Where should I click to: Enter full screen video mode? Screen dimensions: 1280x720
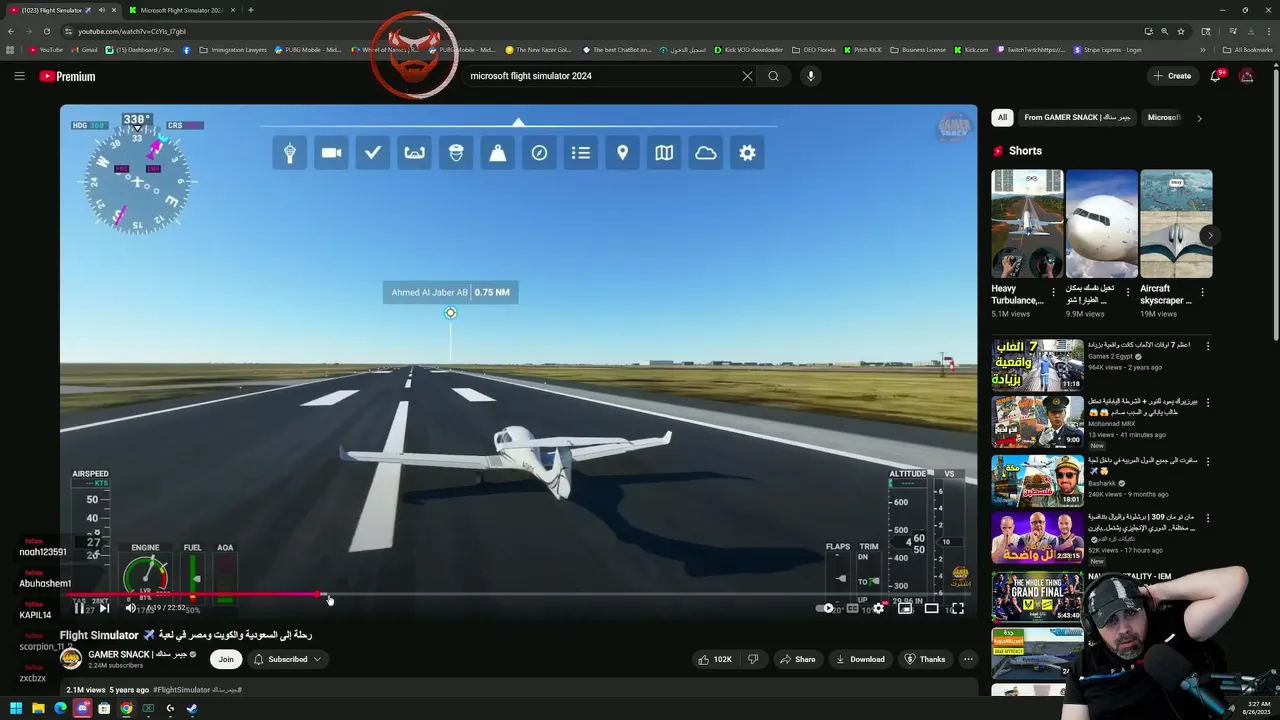coord(957,608)
